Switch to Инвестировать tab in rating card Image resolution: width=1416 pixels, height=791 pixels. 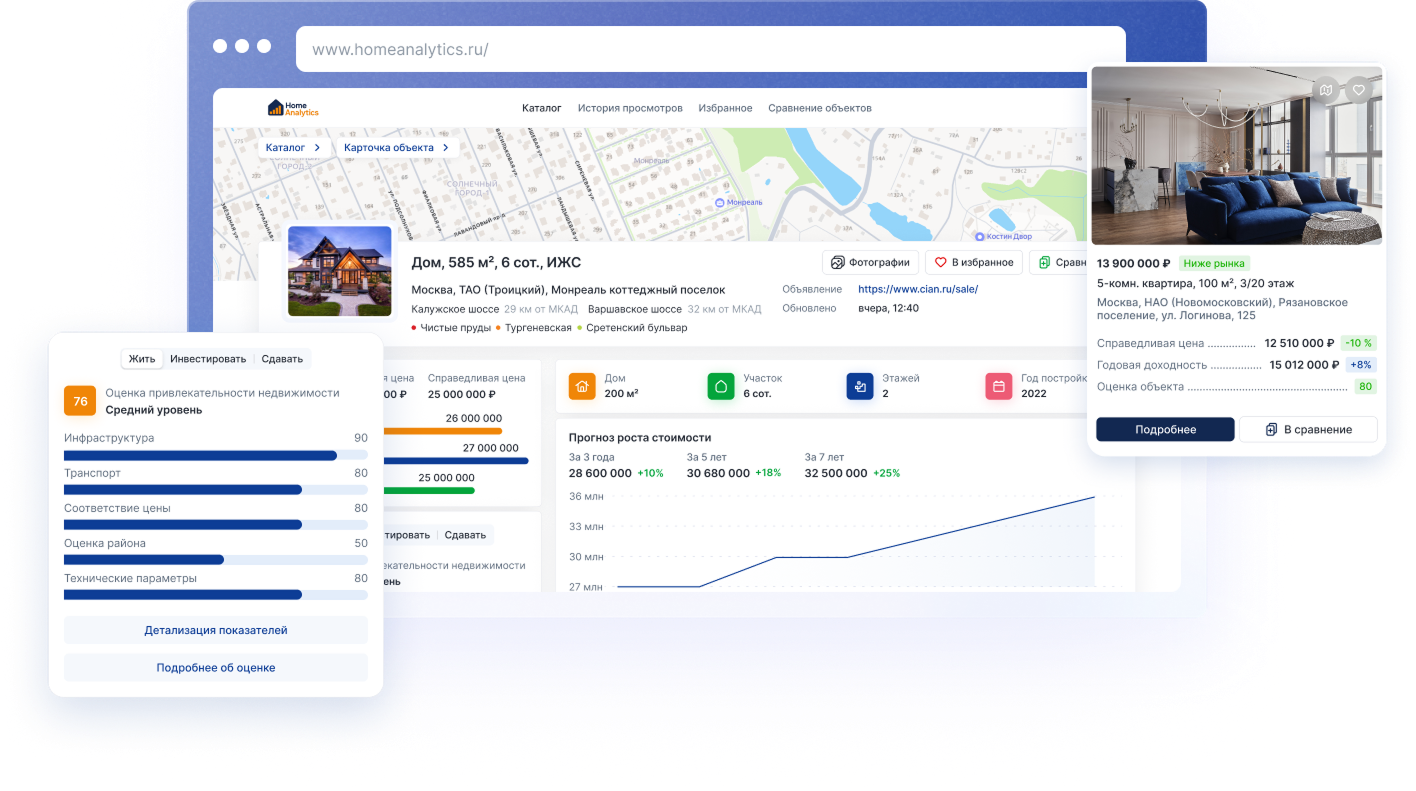click(208, 359)
